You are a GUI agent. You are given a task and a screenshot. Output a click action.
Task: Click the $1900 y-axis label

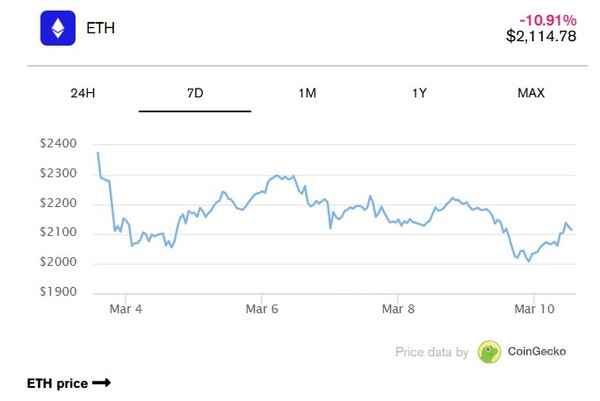click(57, 293)
